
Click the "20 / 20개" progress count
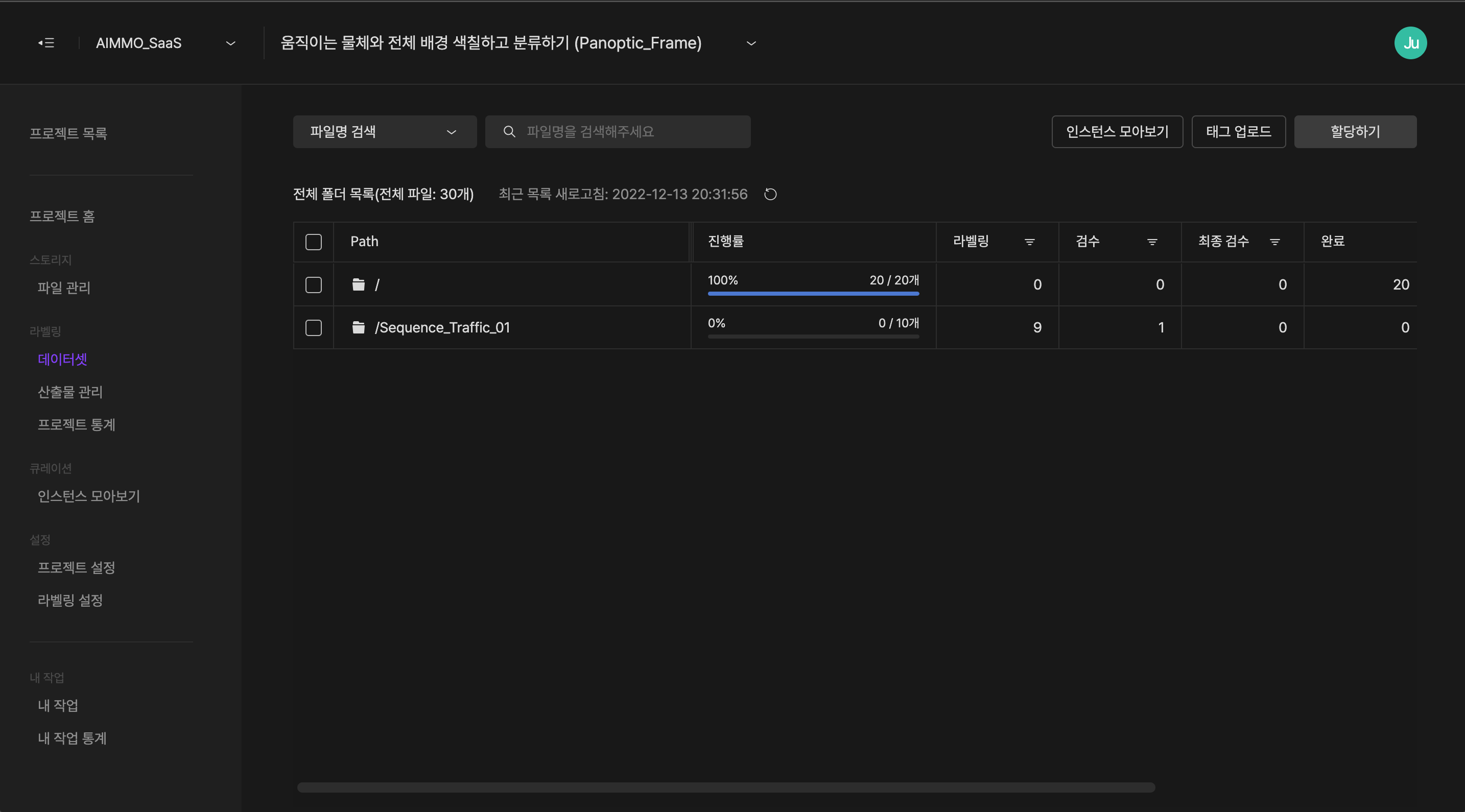tap(894, 280)
